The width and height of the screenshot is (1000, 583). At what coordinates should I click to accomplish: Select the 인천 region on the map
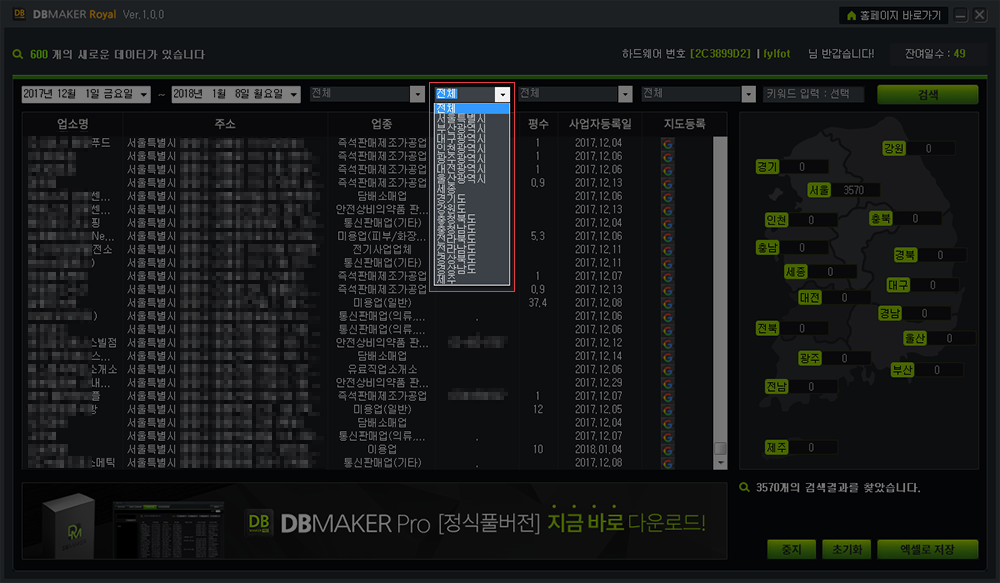tap(776, 220)
